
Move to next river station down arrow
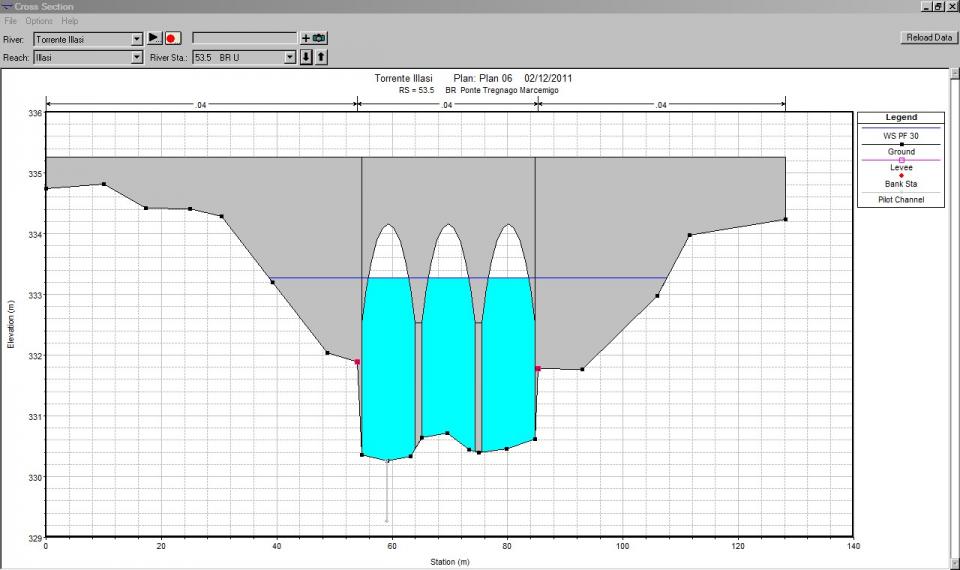click(307, 57)
